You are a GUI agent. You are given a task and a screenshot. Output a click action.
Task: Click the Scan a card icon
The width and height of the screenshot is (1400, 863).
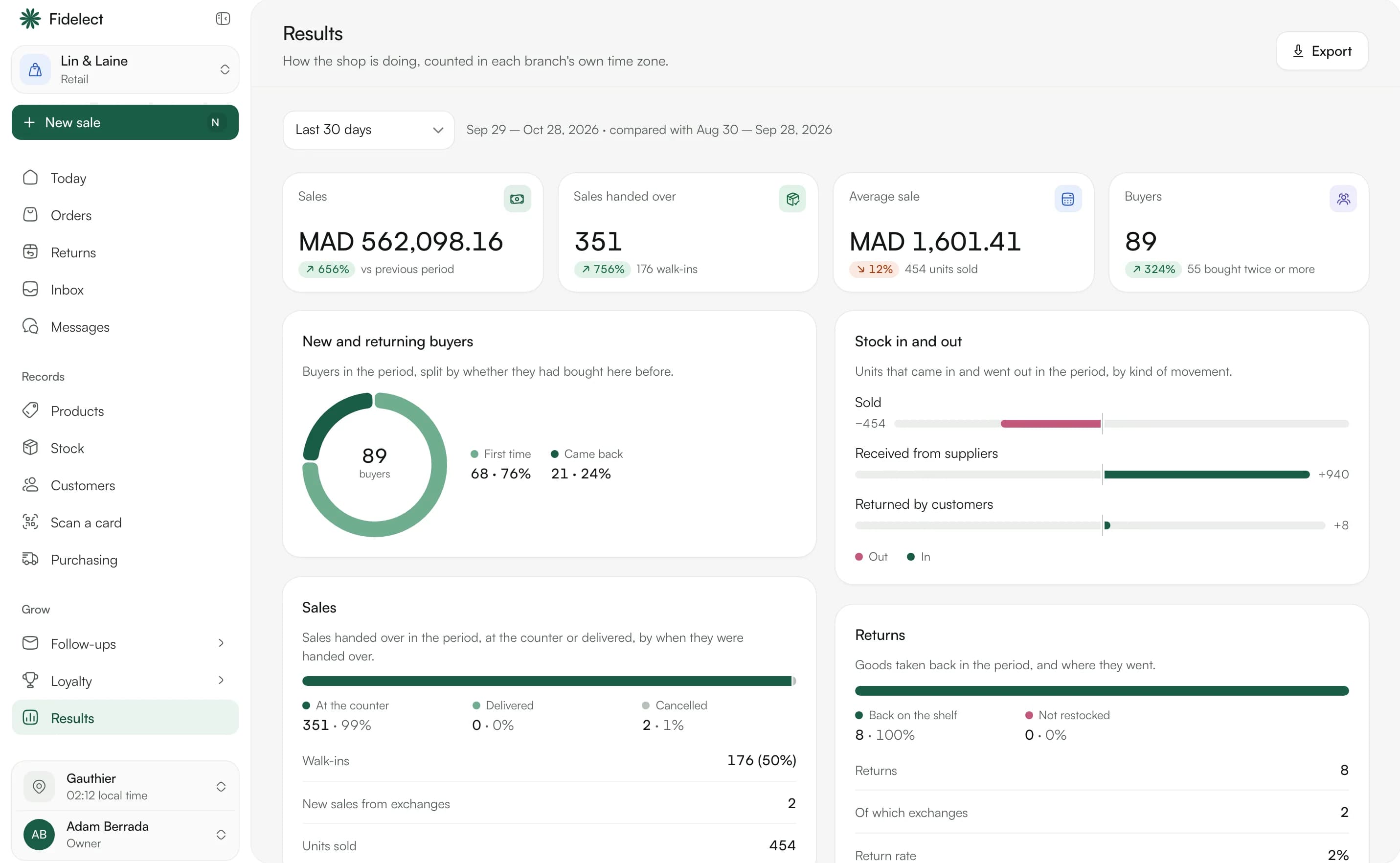(x=30, y=522)
